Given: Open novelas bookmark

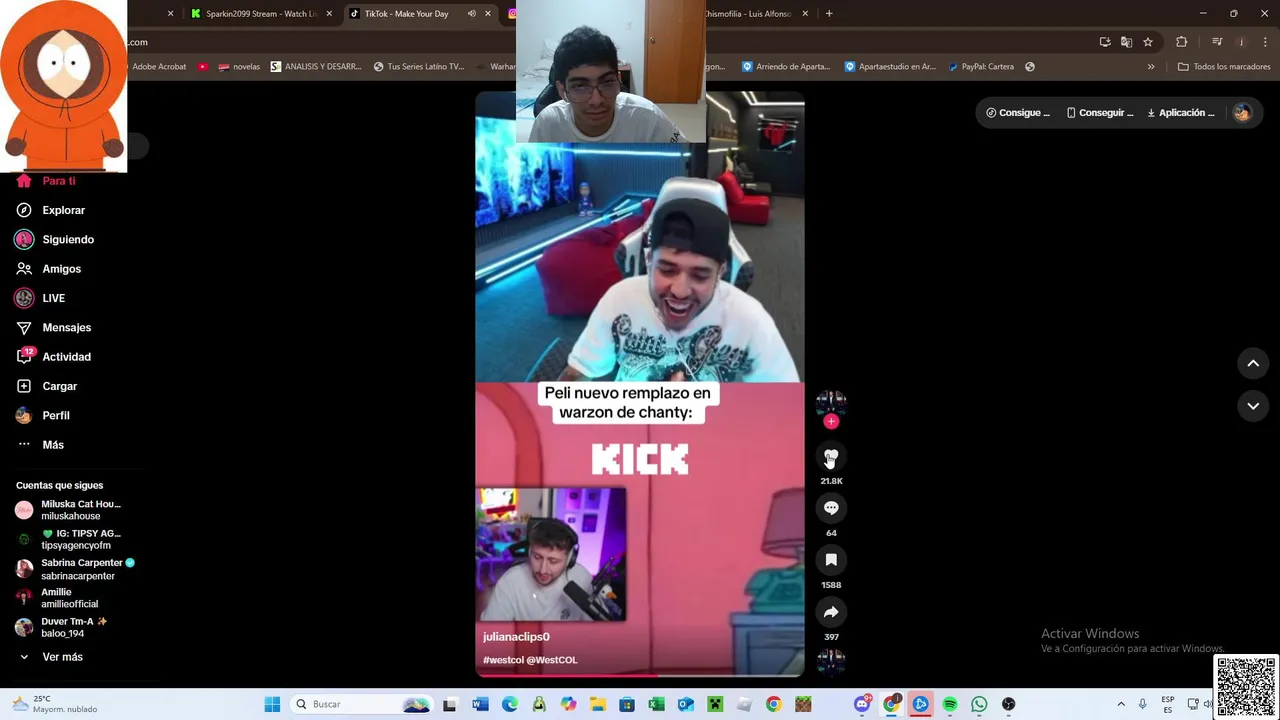Looking at the screenshot, I should click(x=239, y=67).
